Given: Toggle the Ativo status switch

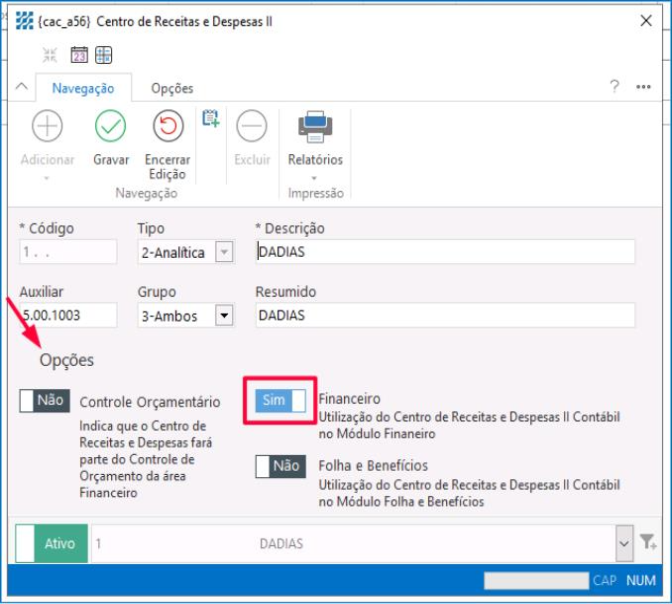Looking at the screenshot, I should click(x=52, y=544).
